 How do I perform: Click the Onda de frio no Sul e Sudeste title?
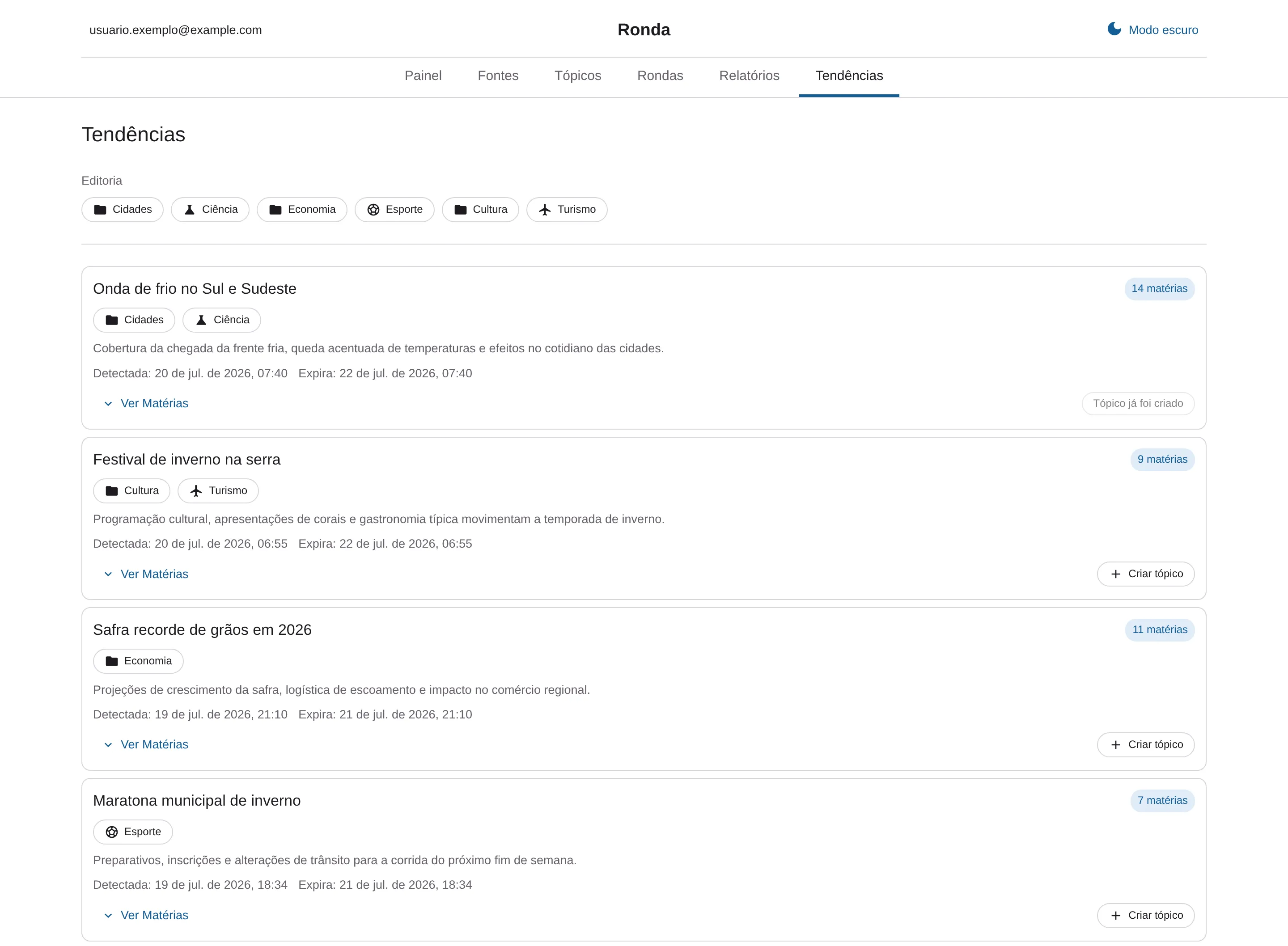(x=195, y=289)
